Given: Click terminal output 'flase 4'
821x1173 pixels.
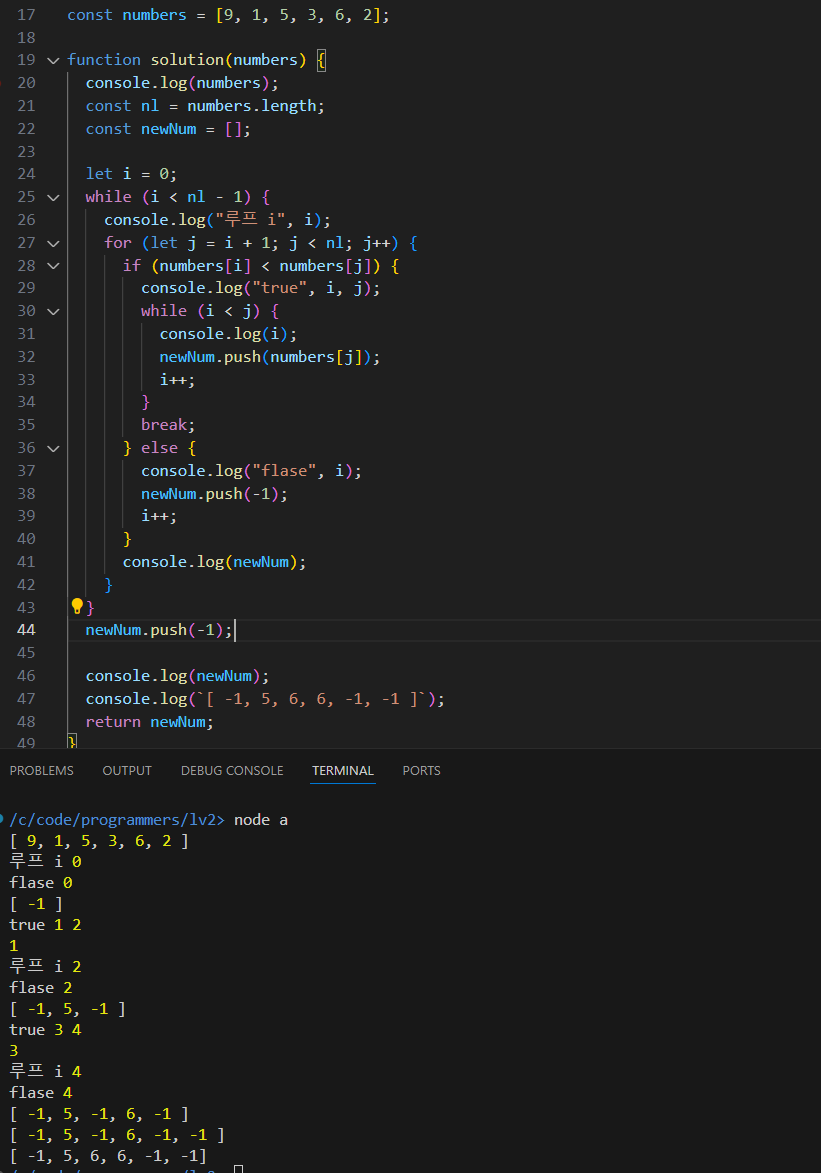Looking at the screenshot, I should click(40, 1093).
